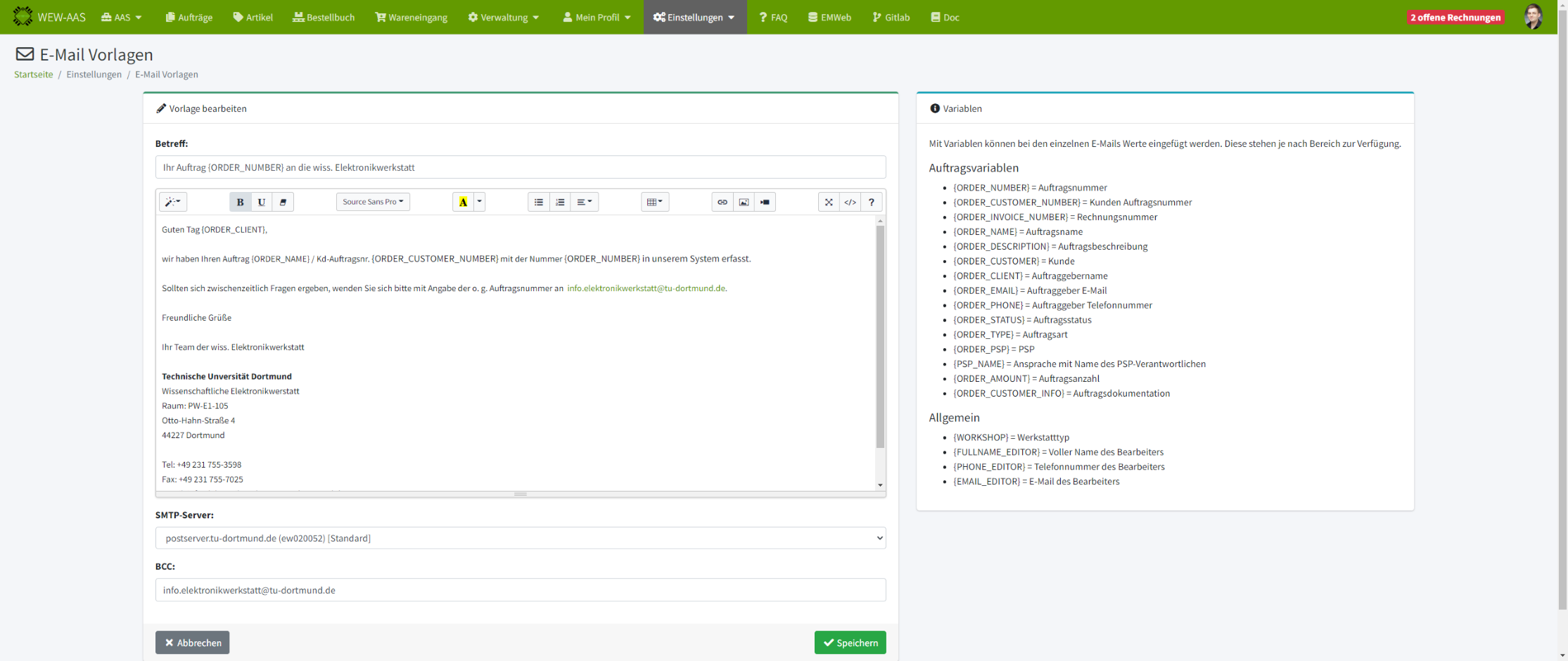Apply the yellow highlight text color
1568x661 pixels.
[x=463, y=202]
